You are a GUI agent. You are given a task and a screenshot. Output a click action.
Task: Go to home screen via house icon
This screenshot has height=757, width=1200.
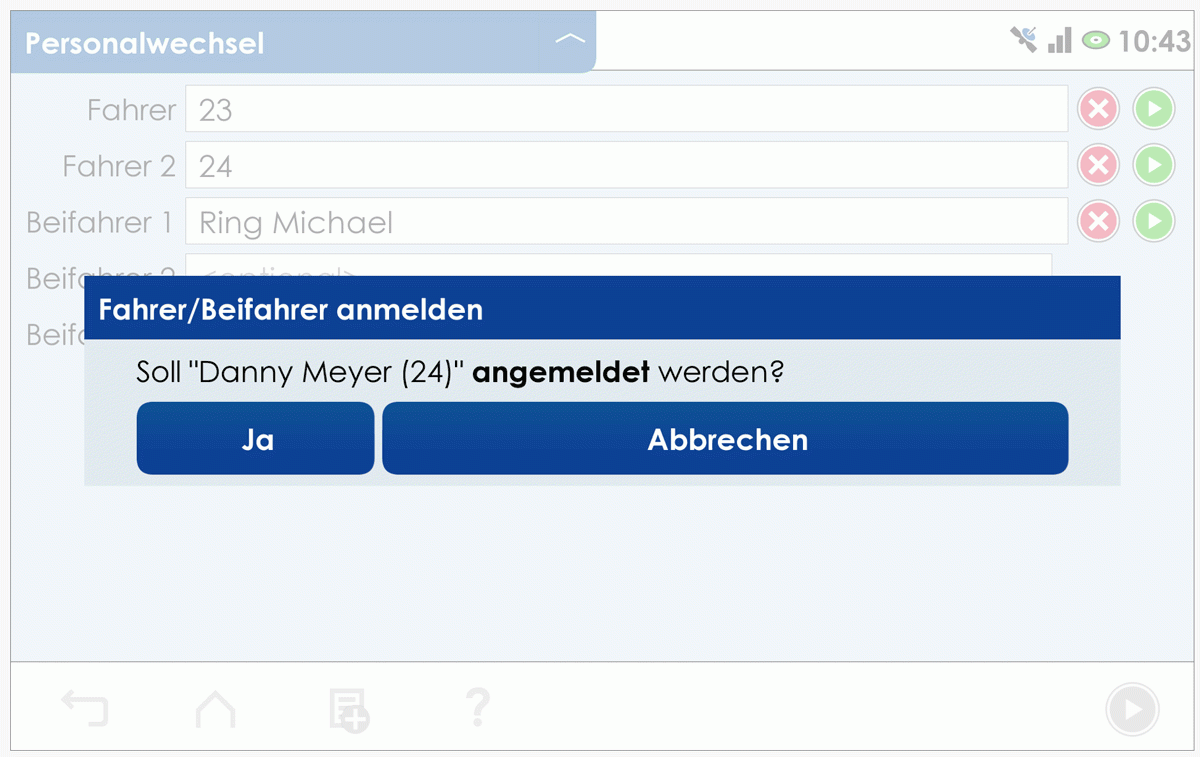click(215, 709)
